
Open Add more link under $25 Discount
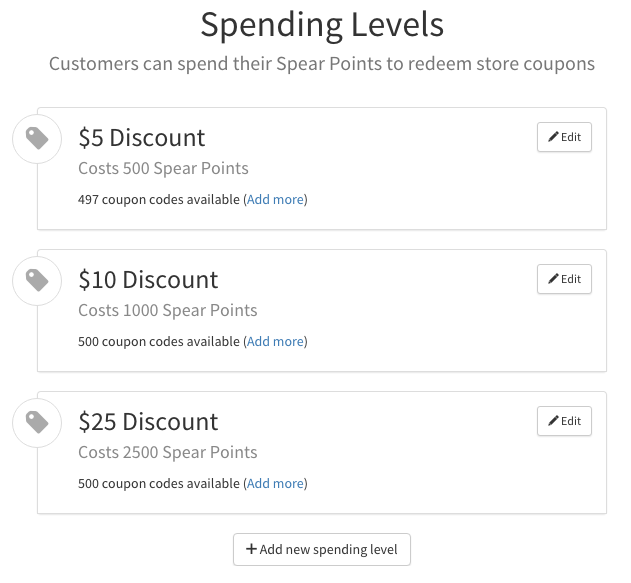point(275,484)
